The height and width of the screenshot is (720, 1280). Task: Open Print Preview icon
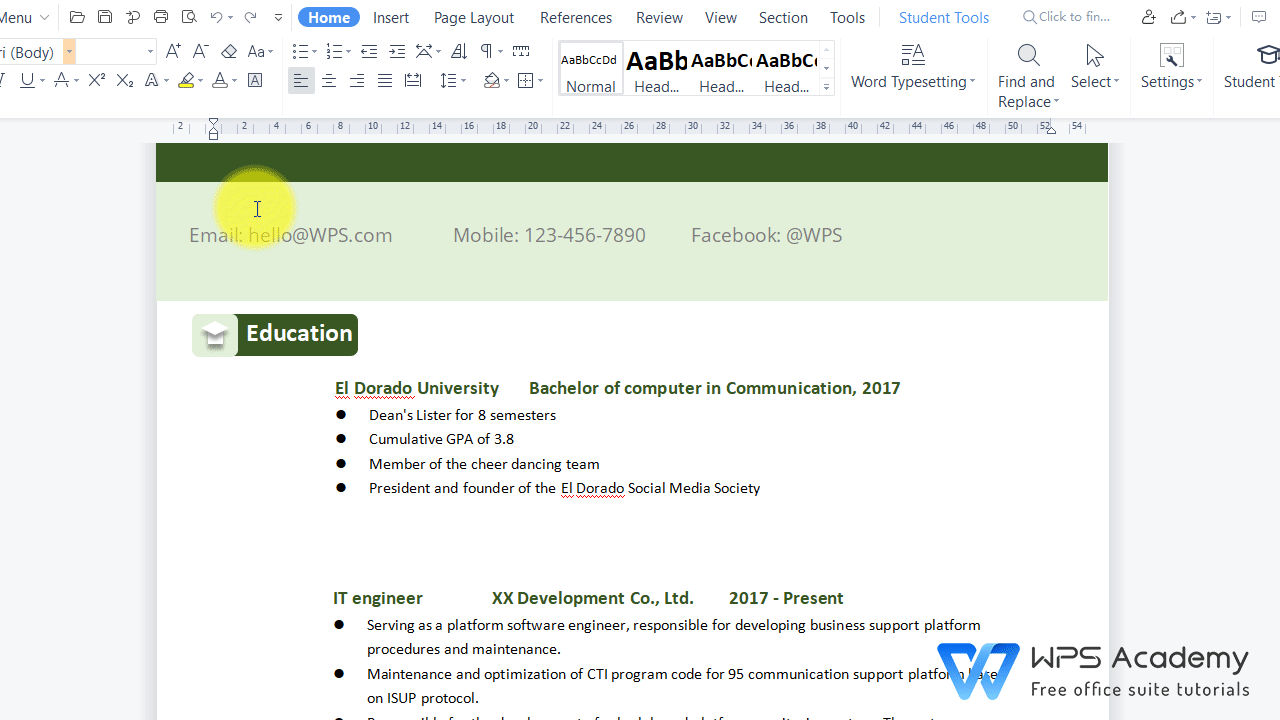189,17
